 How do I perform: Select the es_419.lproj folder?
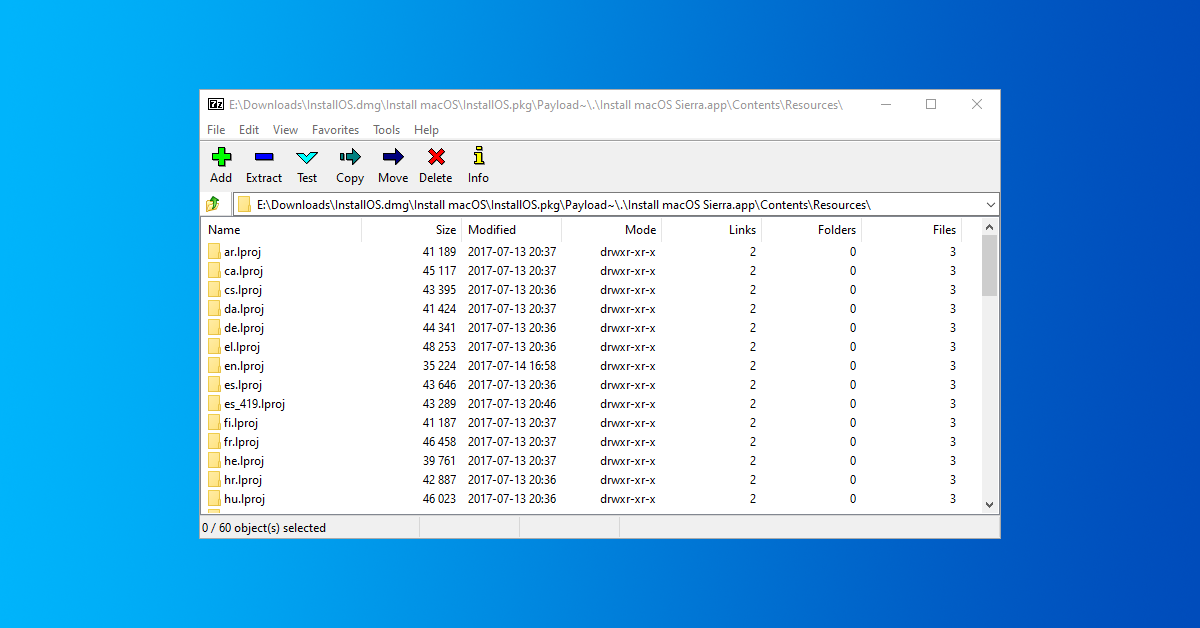254,404
